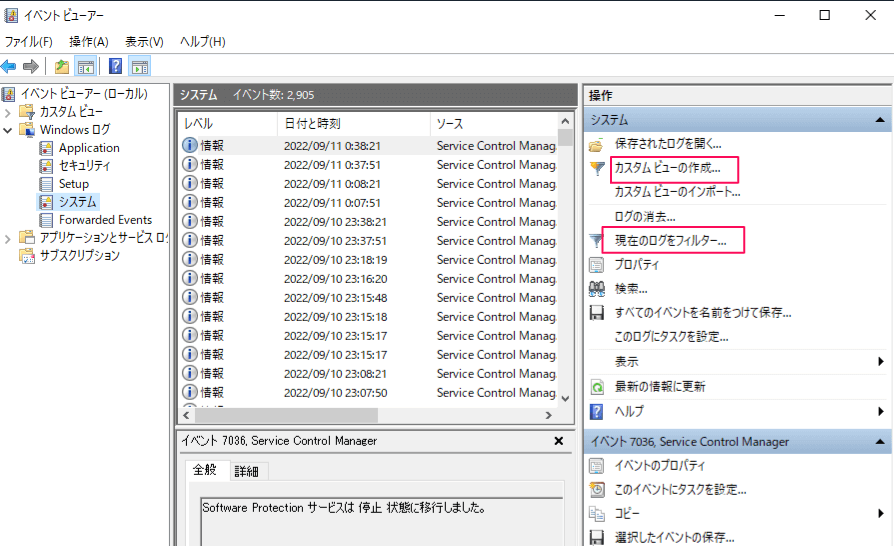This screenshot has width=894, height=546.
Task: Expand the 表示 submenu arrow
Action: pyautogui.click(x=881, y=362)
